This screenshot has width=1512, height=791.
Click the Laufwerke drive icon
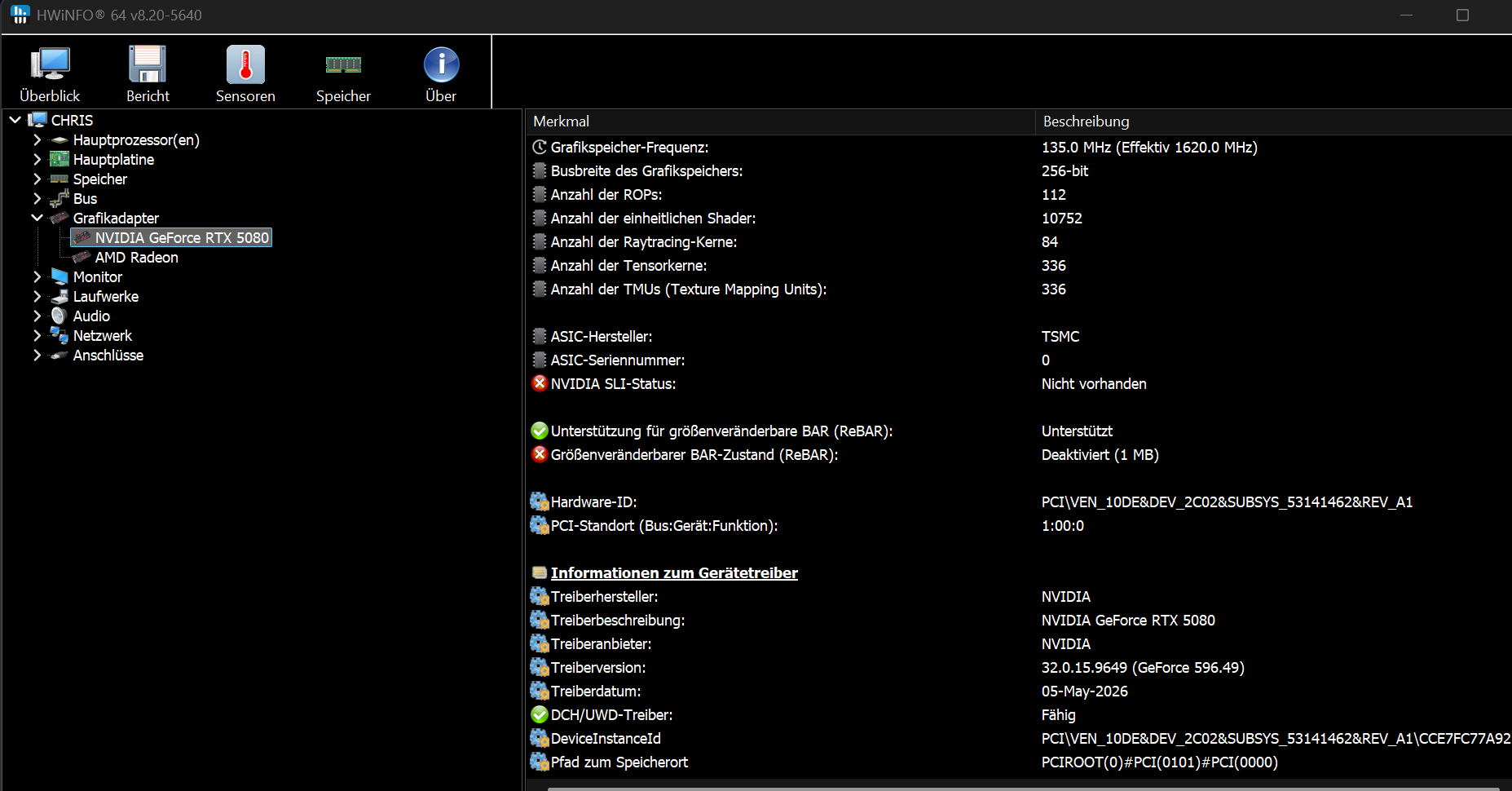click(x=60, y=296)
